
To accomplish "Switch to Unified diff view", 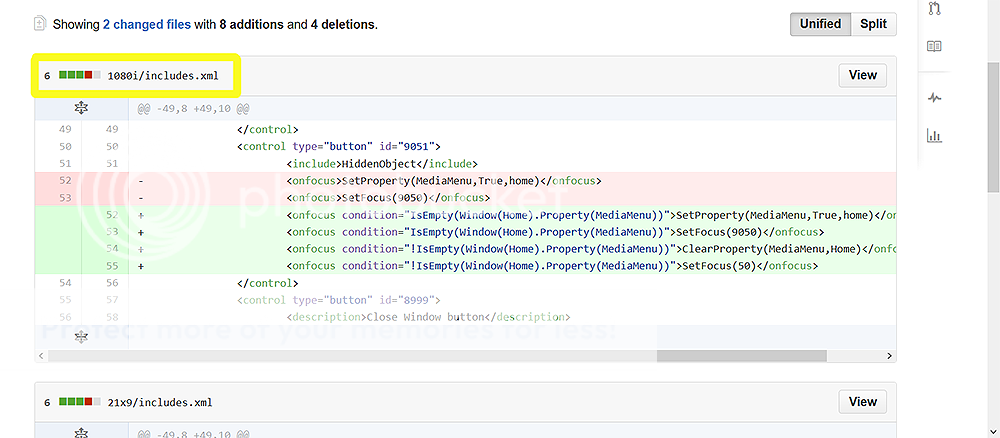I will click(x=820, y=24).
